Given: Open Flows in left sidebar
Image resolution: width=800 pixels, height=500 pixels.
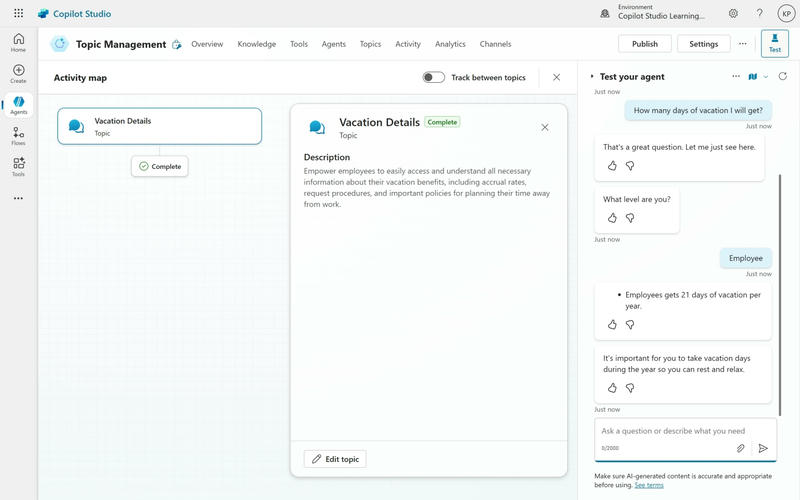Looking at the screenshot, I should (x=18, y=136).
